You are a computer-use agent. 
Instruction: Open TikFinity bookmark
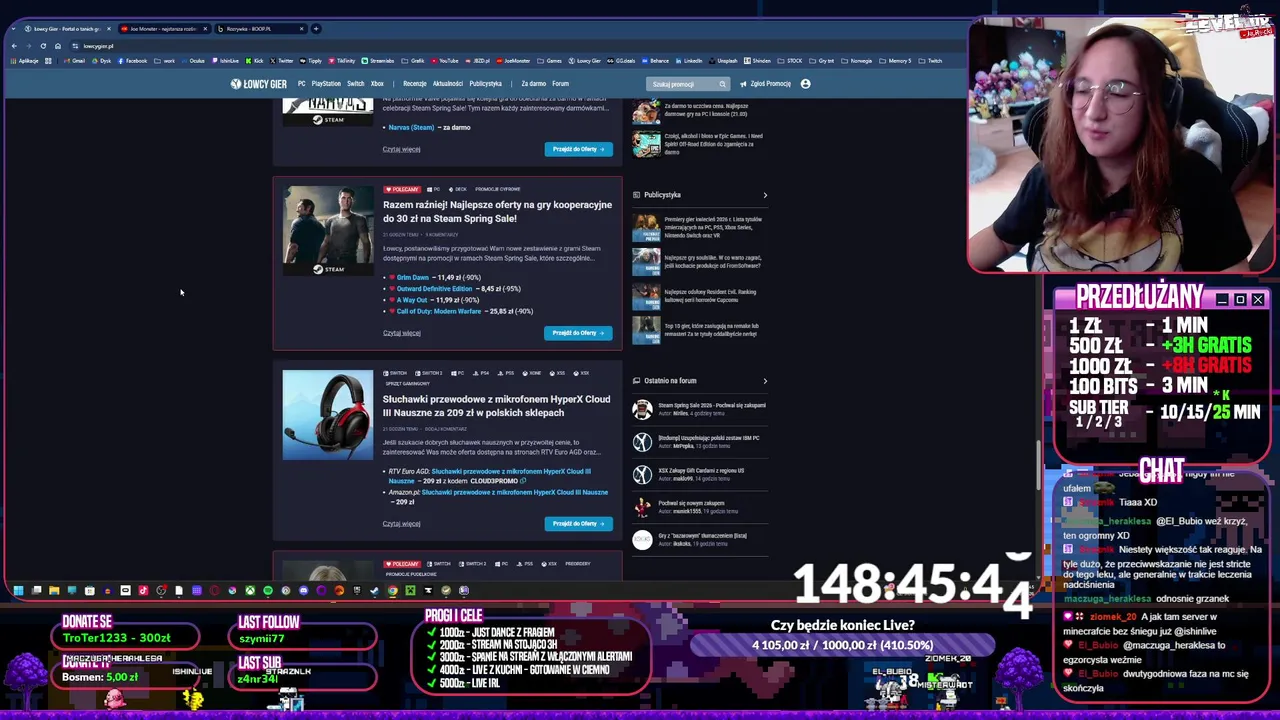tap(341, 61)
